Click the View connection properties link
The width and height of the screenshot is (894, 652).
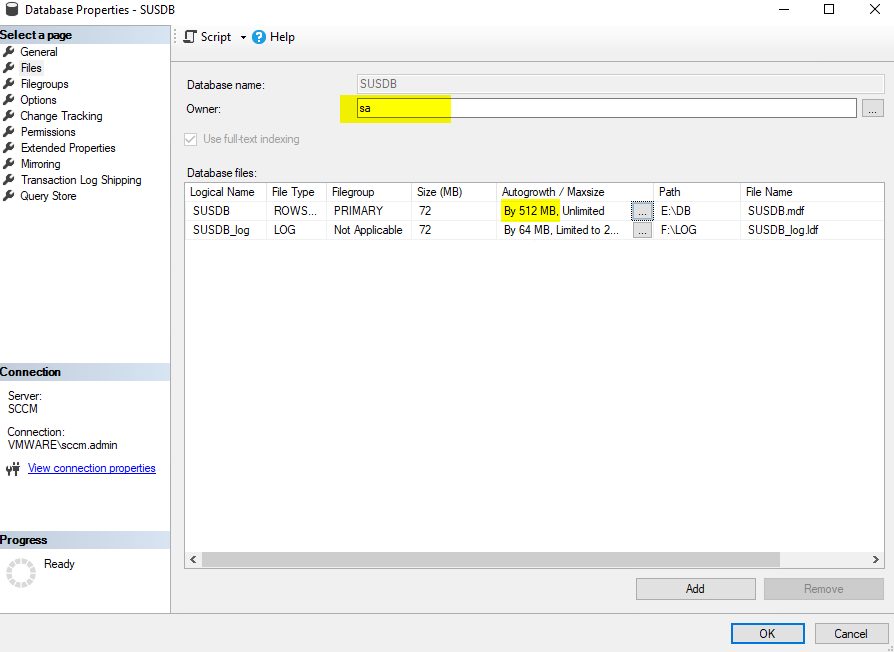[x=91, y=468]
